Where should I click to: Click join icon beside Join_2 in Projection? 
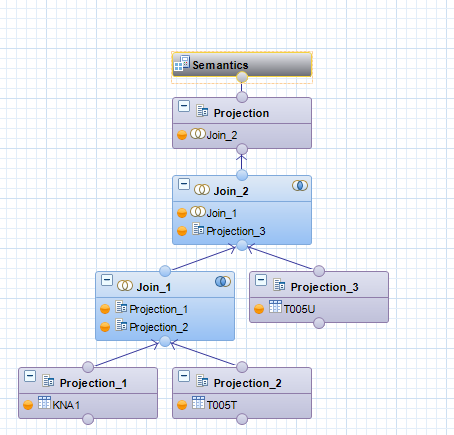tap(198, 134)
